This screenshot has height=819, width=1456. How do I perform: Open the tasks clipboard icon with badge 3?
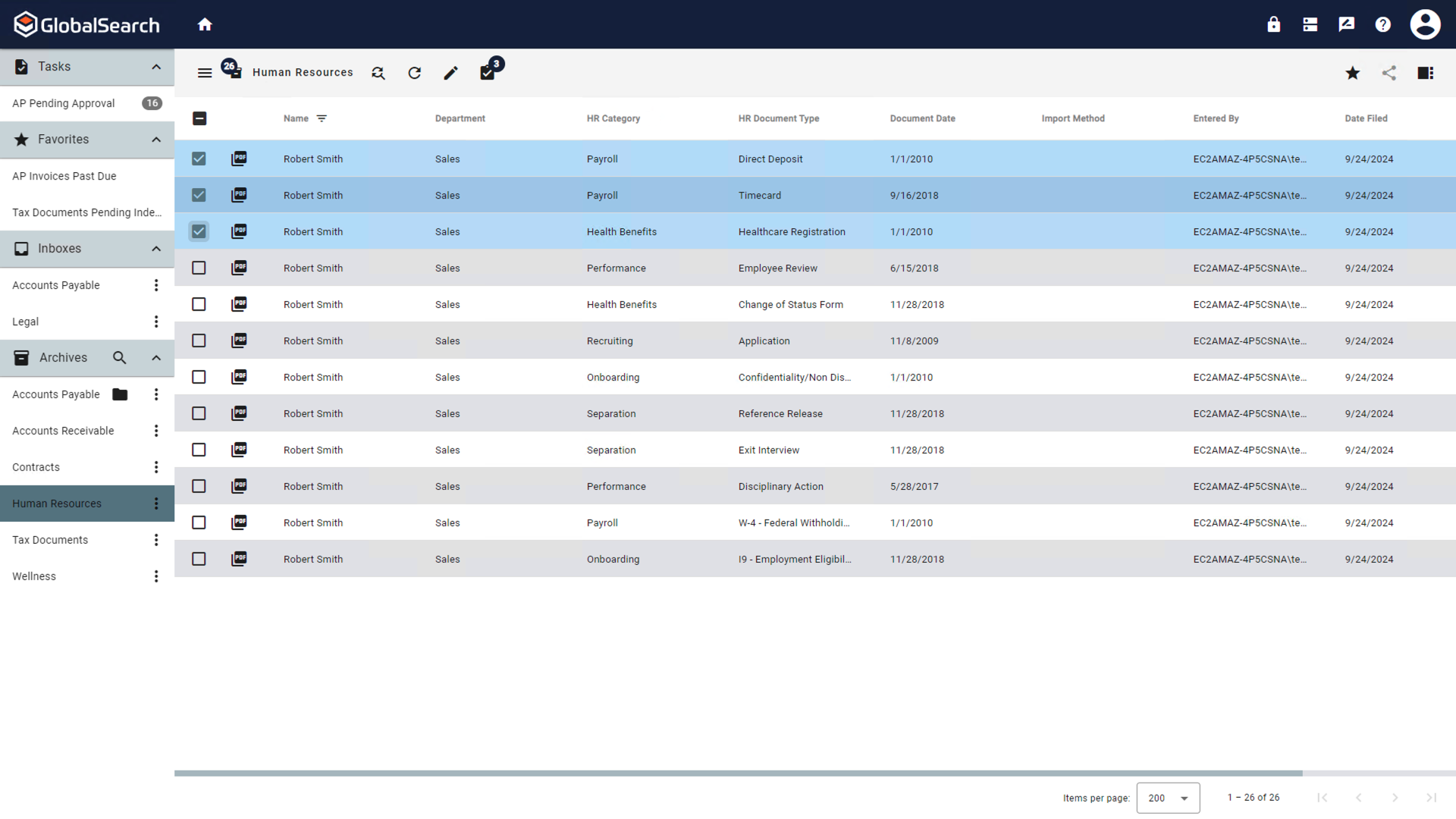click(488, 73)
